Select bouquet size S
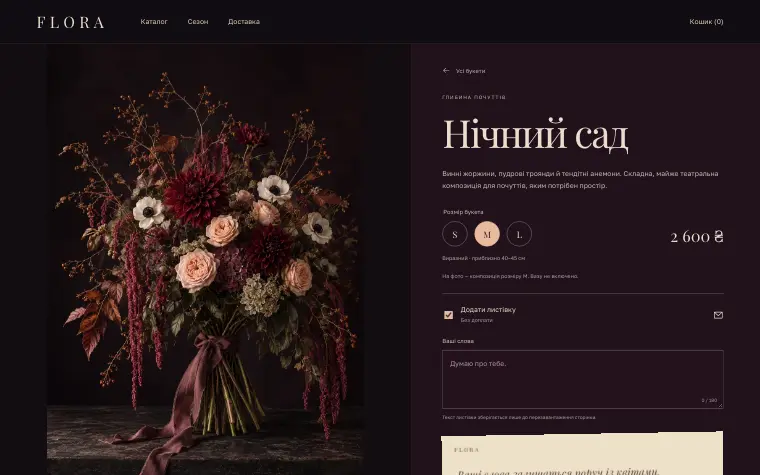Viewport: 760px width, 475px height. coord(455,235)
